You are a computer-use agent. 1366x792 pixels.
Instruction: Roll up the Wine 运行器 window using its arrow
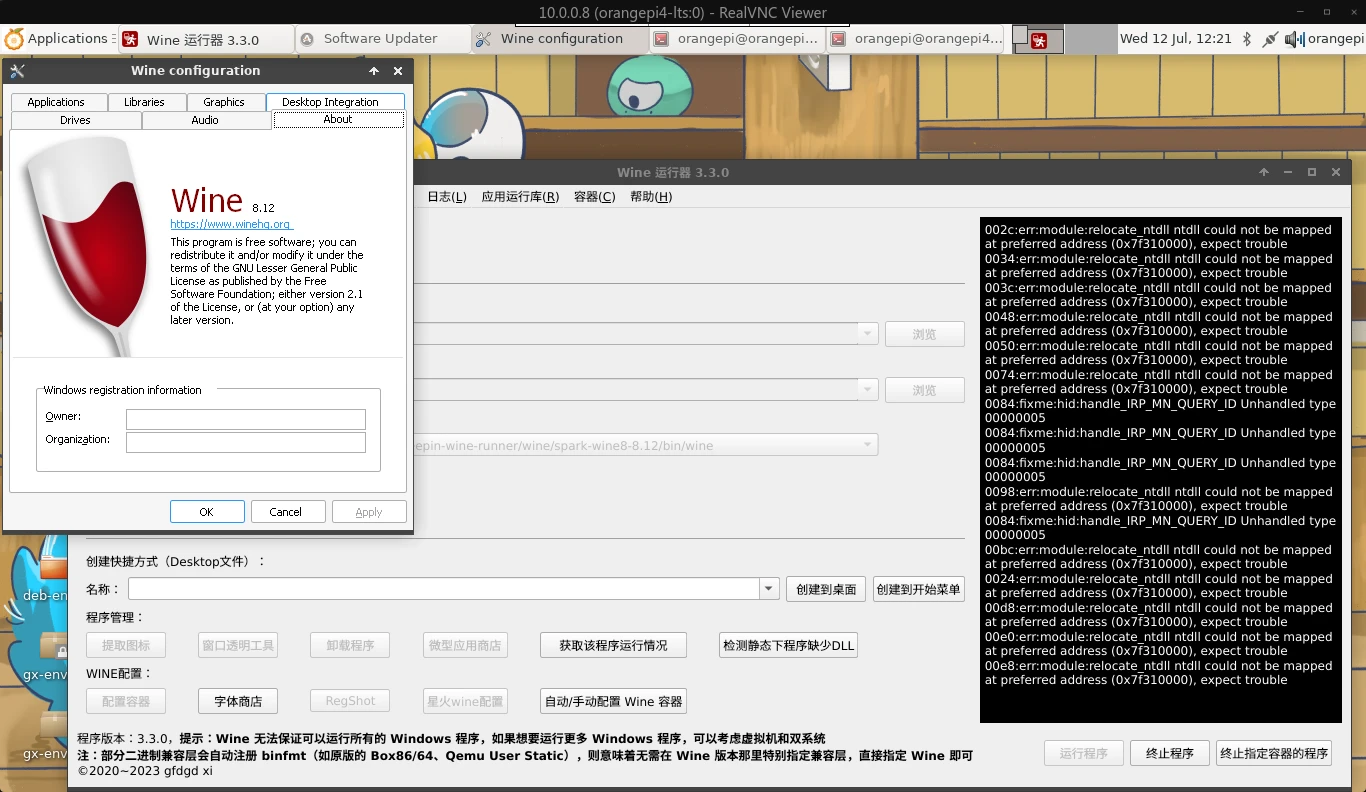(1264, 172)
